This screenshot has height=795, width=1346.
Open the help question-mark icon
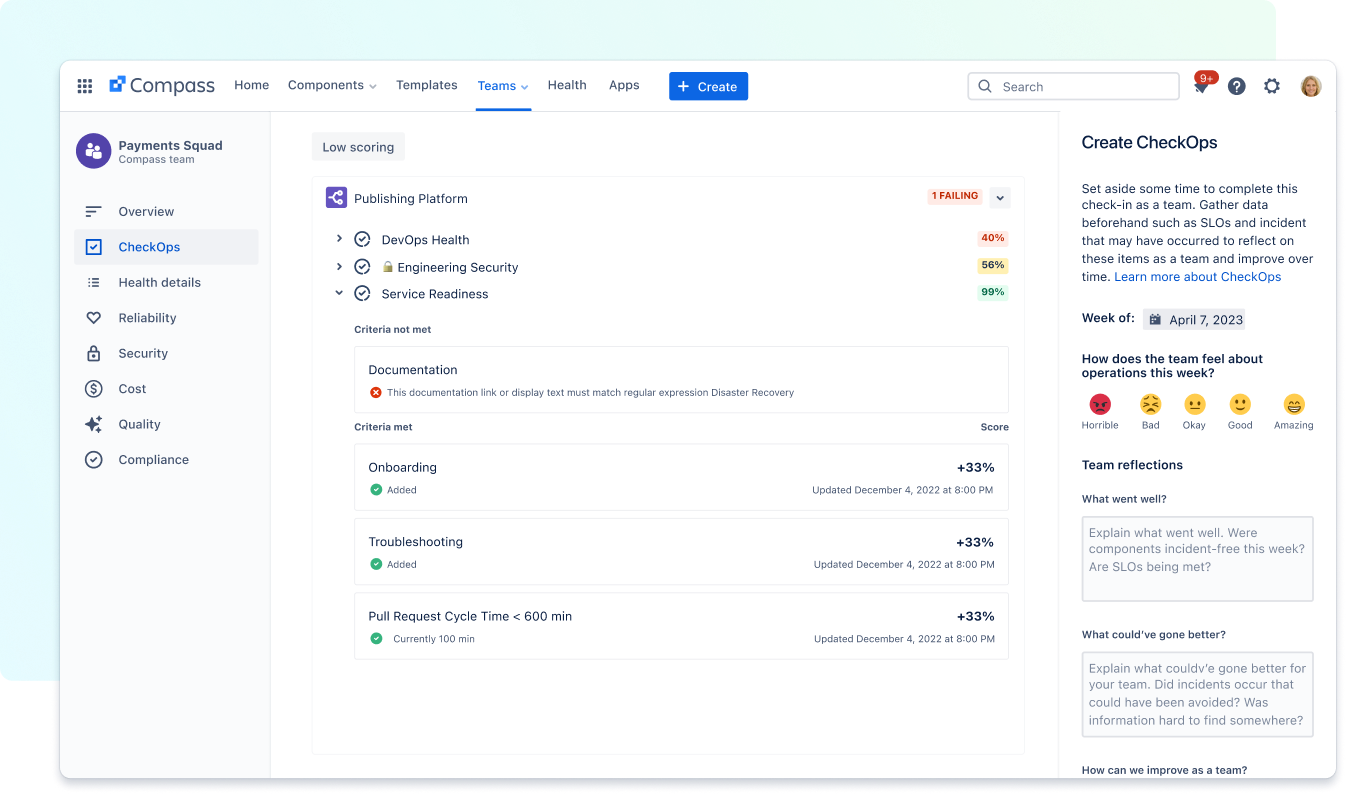pyautogui.click(x=1236, y=86)
